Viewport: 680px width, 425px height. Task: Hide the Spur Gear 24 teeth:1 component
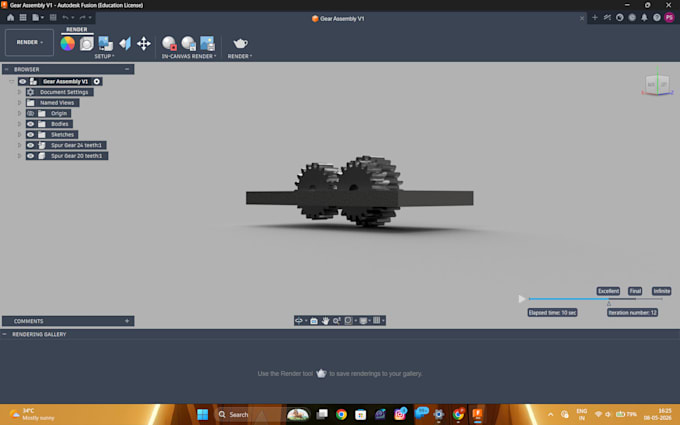coord(30,145)
